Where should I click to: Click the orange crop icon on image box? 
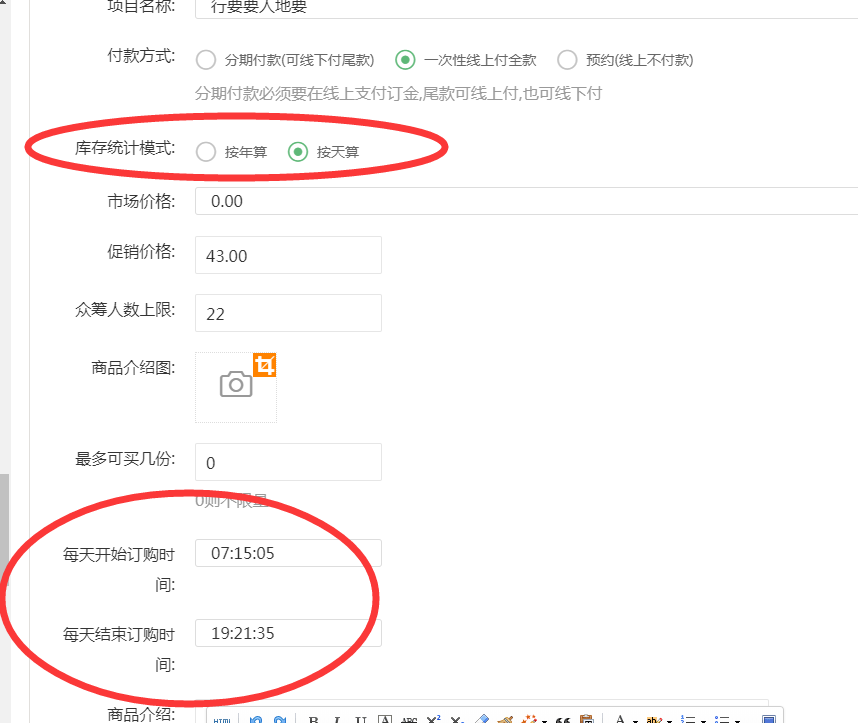click(x=264, y=365)
